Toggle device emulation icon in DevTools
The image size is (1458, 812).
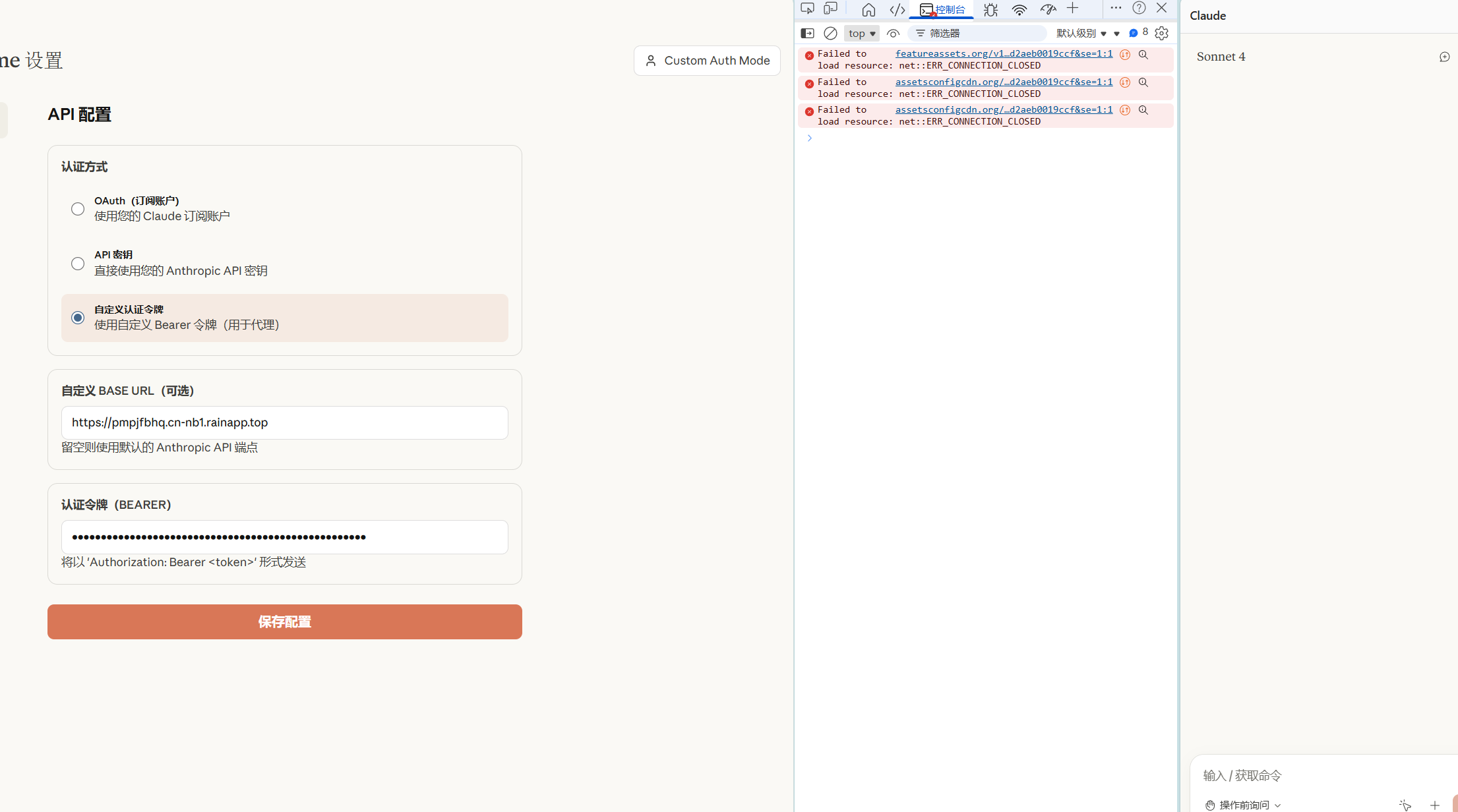point(831,9)
